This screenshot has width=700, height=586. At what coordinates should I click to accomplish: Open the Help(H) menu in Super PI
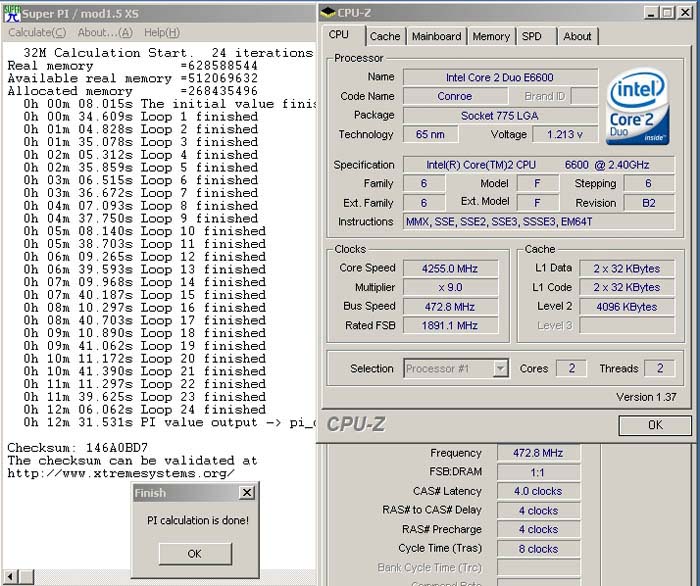pos(162,33)
